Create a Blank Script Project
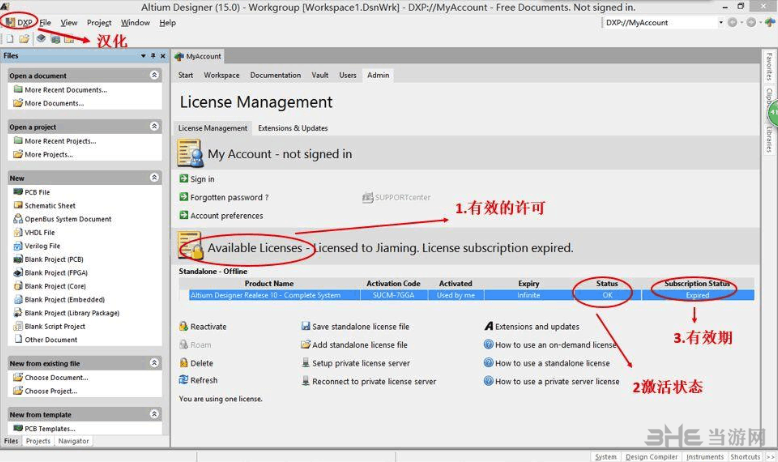This screenshot has width=778, height=462. tap(50, 326)
